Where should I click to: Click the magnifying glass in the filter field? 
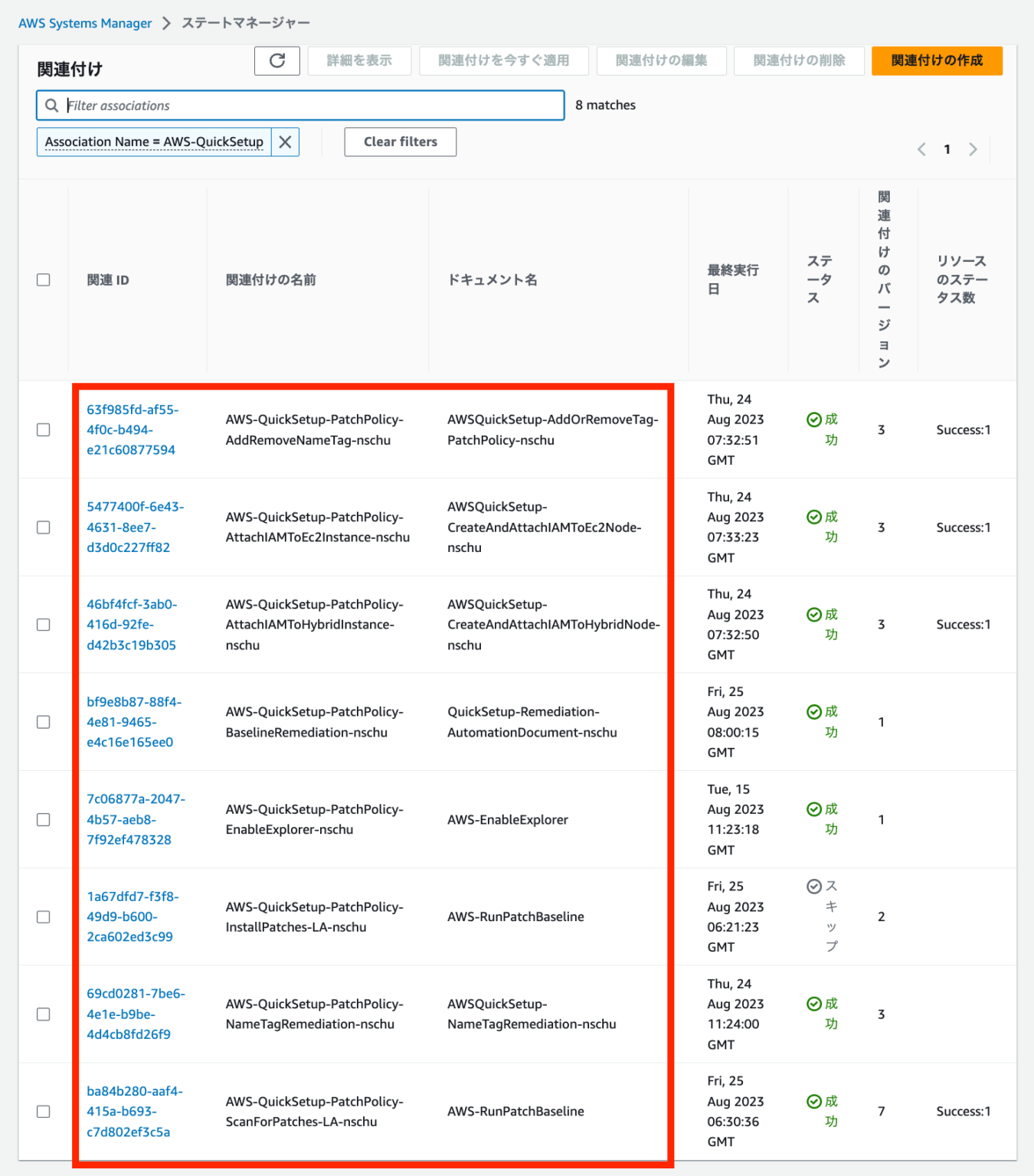51,105
